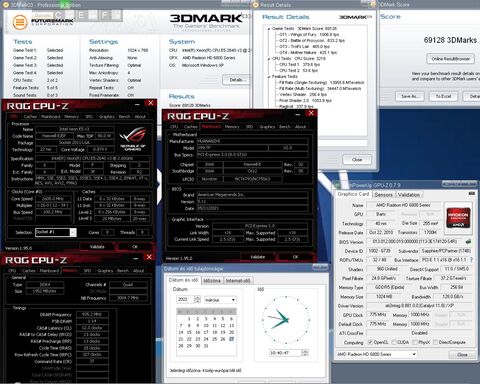Close the CPU-Z window showing the Memory tab
Image resolution: width=480 pixels, height=384 pixels.
tap(149, 257)
